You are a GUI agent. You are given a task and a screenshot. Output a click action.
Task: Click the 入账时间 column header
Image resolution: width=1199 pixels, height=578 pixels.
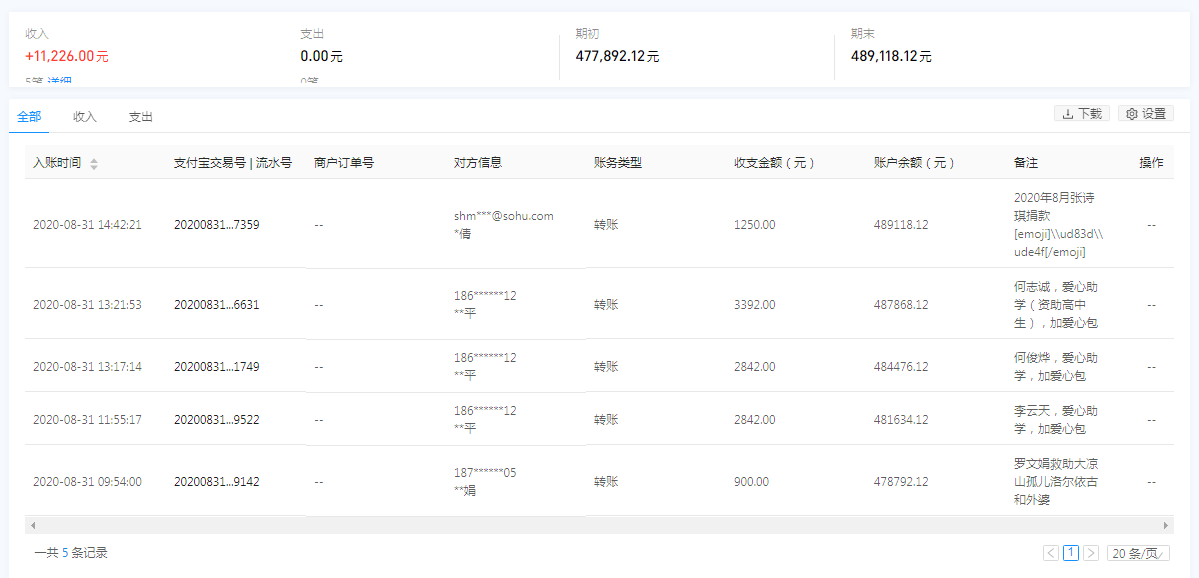click(x=57, y=164)
